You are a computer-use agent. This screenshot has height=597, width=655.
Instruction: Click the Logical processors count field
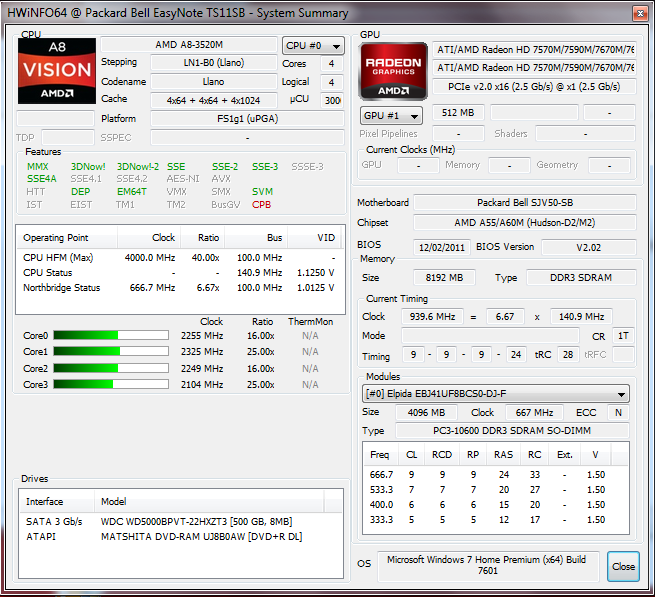pyautogui.click(x=332, y=82)
